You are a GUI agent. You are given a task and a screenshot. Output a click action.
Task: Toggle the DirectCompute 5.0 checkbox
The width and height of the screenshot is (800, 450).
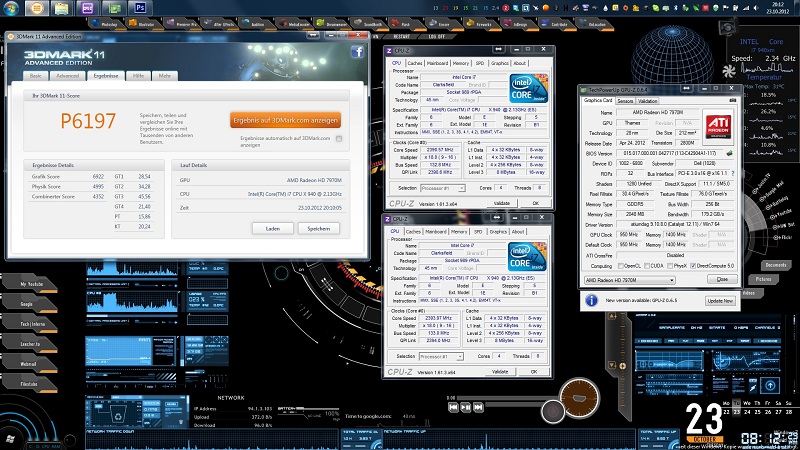pos(693,266)
